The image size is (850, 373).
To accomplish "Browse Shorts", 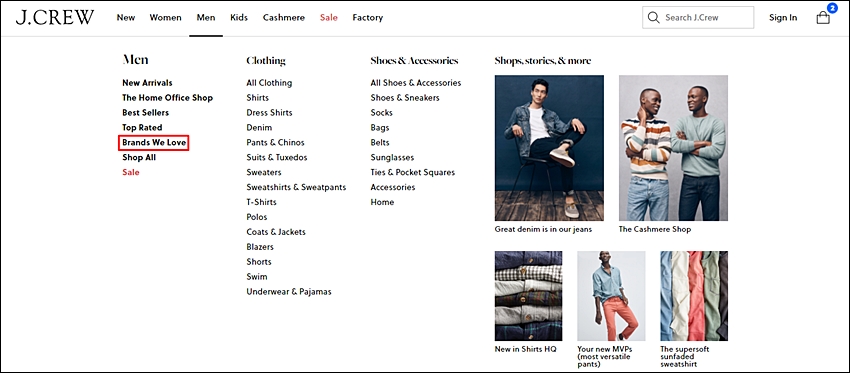I will 259,262.
